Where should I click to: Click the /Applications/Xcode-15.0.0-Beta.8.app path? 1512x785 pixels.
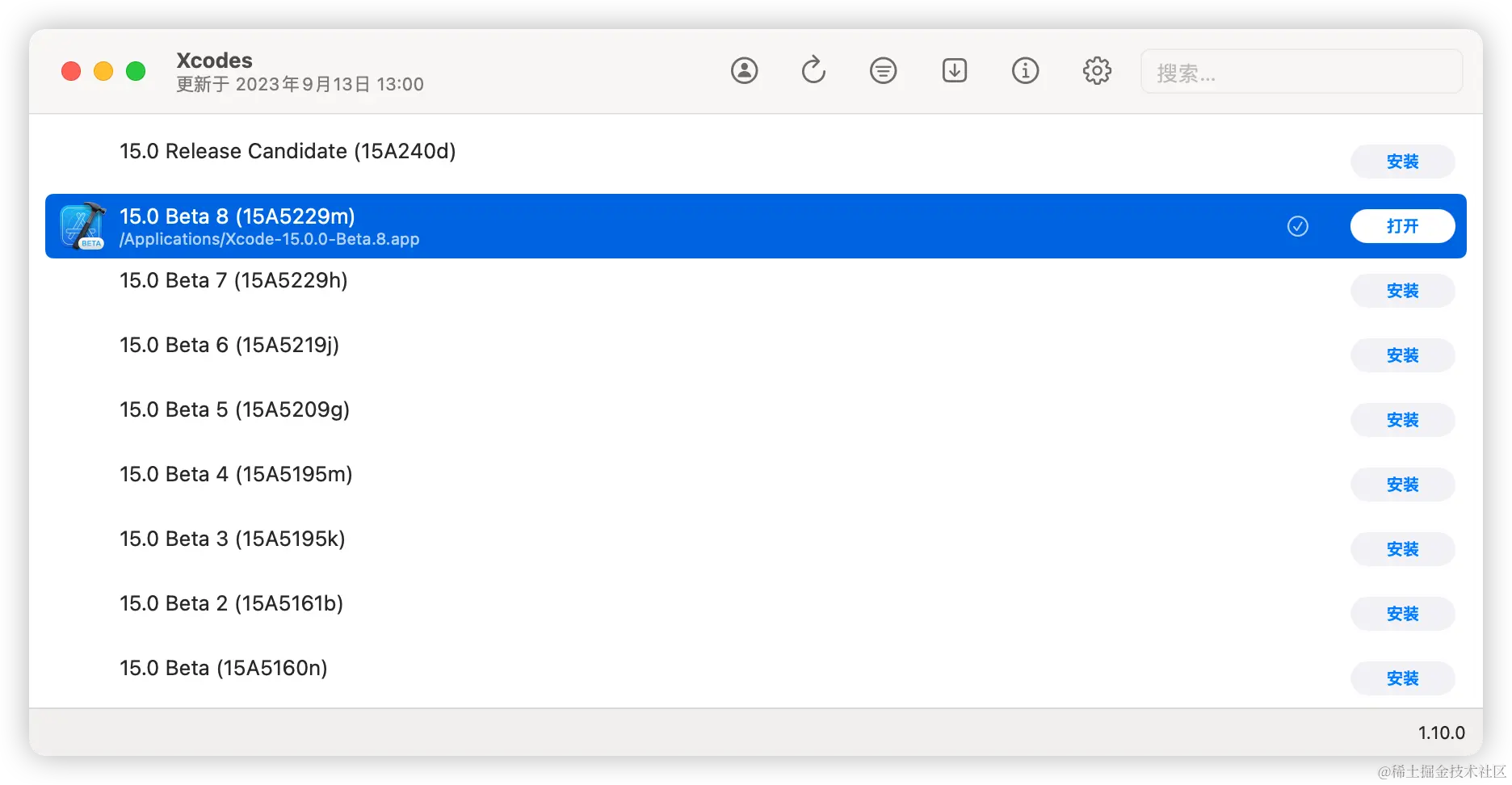pos(269,239)
